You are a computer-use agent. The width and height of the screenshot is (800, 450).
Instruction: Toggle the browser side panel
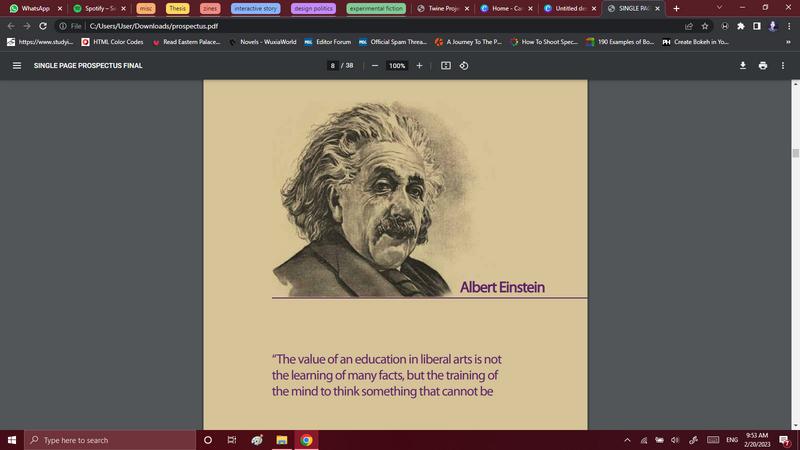757,26
